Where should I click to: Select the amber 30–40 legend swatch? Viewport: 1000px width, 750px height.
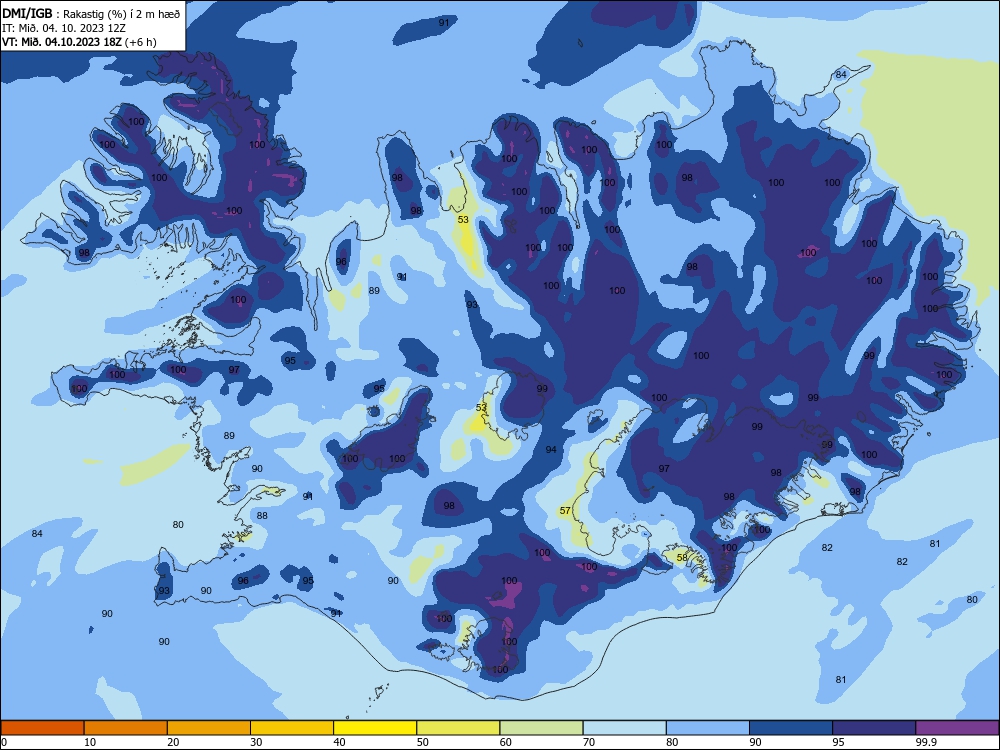click(x=292, y=728)
